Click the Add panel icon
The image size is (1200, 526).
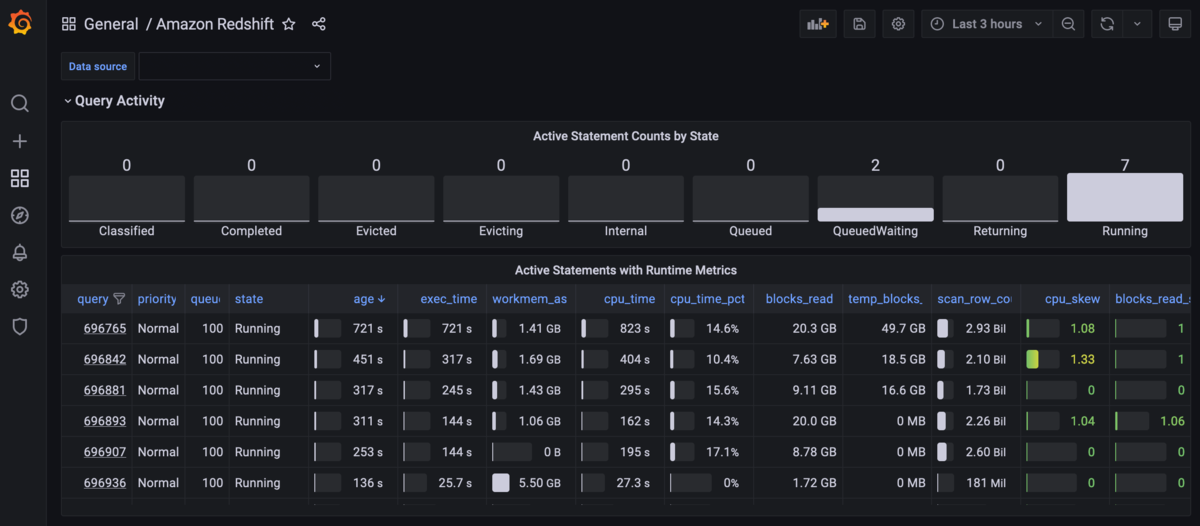tap(818, 24)
